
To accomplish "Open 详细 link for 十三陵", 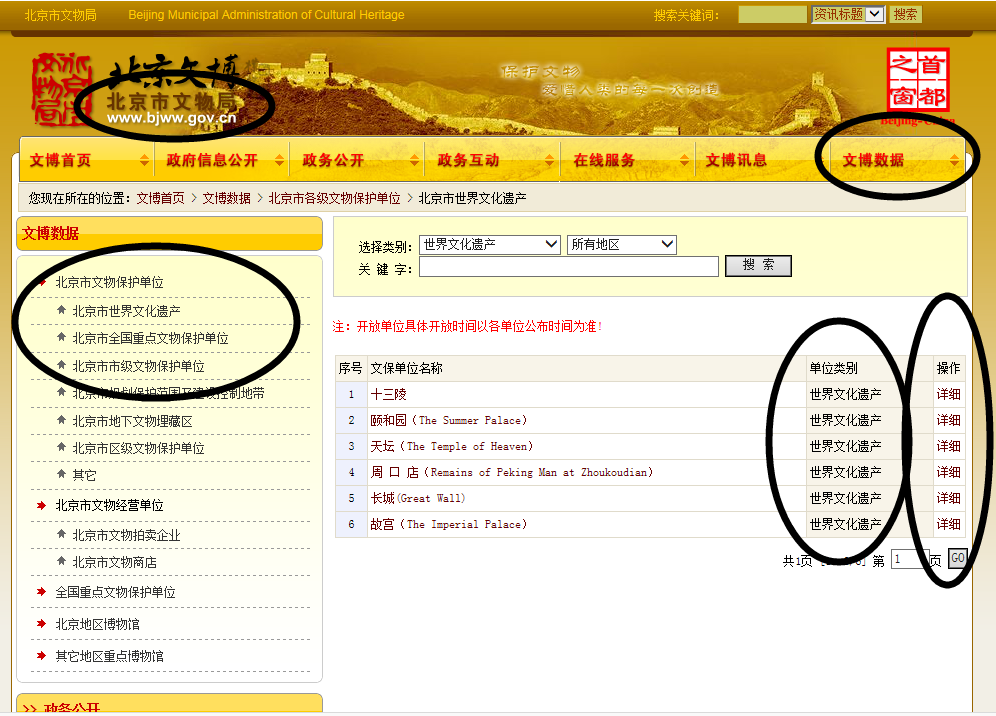I will point(948,395).
